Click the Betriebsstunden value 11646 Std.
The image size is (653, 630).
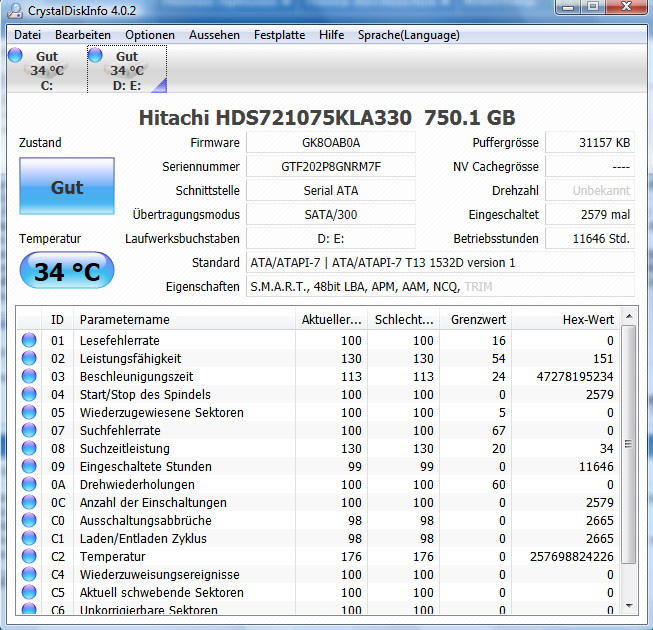point(590,239)
